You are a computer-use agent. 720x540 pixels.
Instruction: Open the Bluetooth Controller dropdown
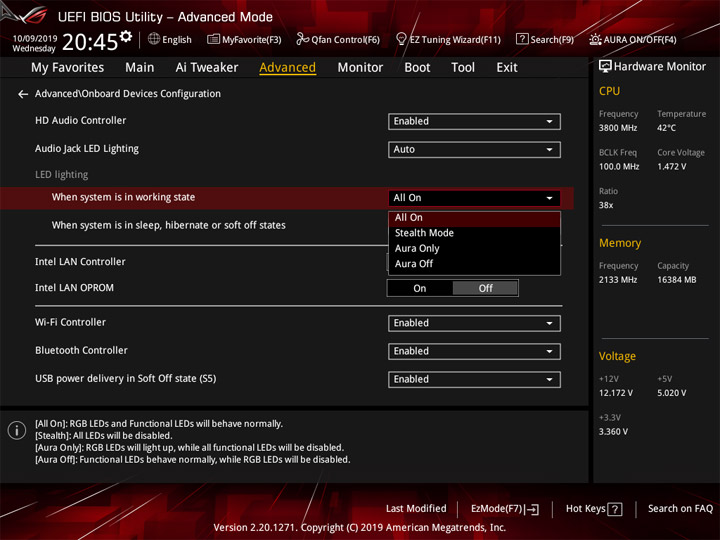click(474, 351)
